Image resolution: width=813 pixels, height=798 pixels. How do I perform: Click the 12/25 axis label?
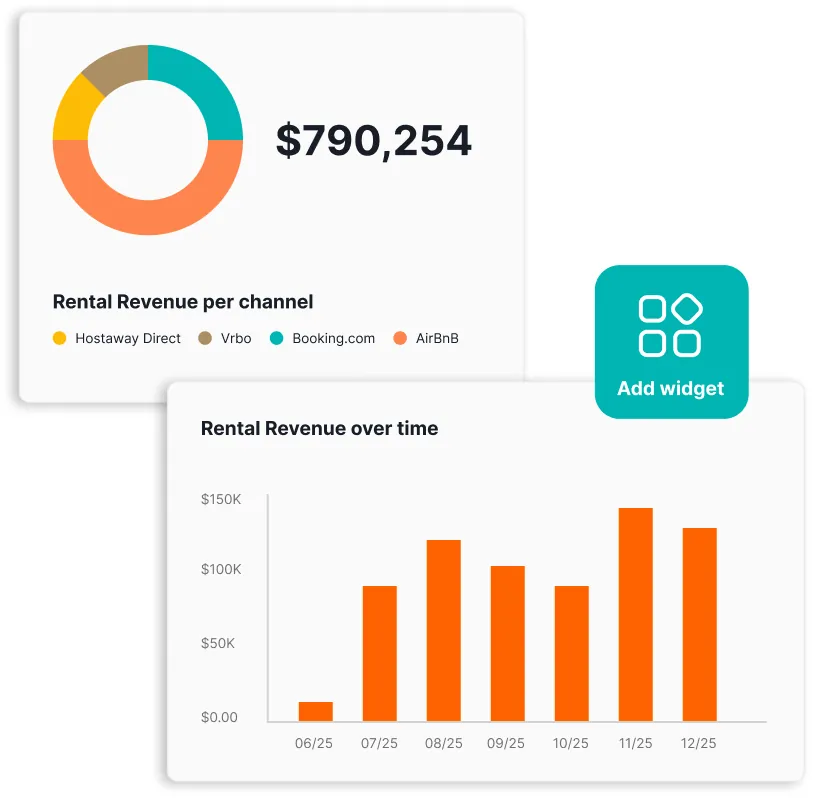[698, 743]
